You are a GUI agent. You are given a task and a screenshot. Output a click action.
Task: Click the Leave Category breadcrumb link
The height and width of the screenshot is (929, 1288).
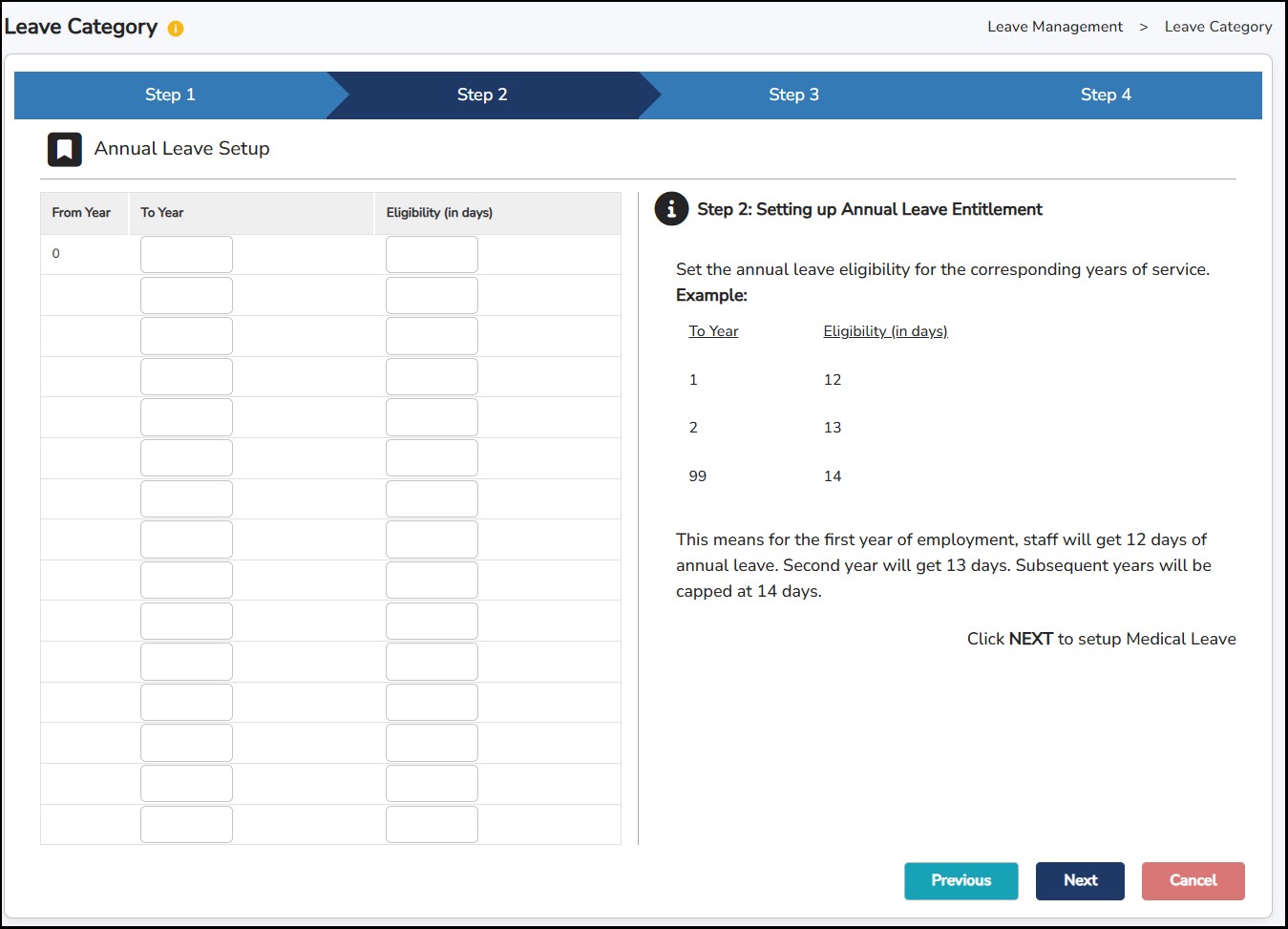1217,27
